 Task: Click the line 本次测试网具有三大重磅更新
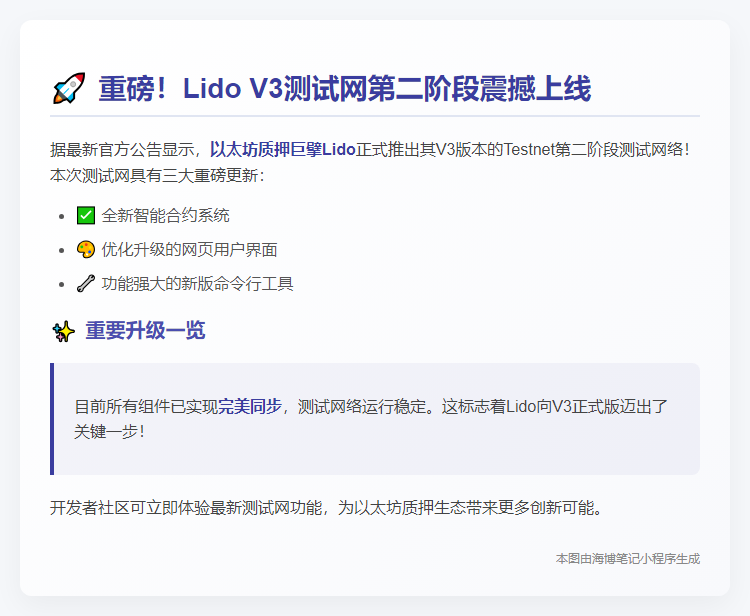pos(157,176)
